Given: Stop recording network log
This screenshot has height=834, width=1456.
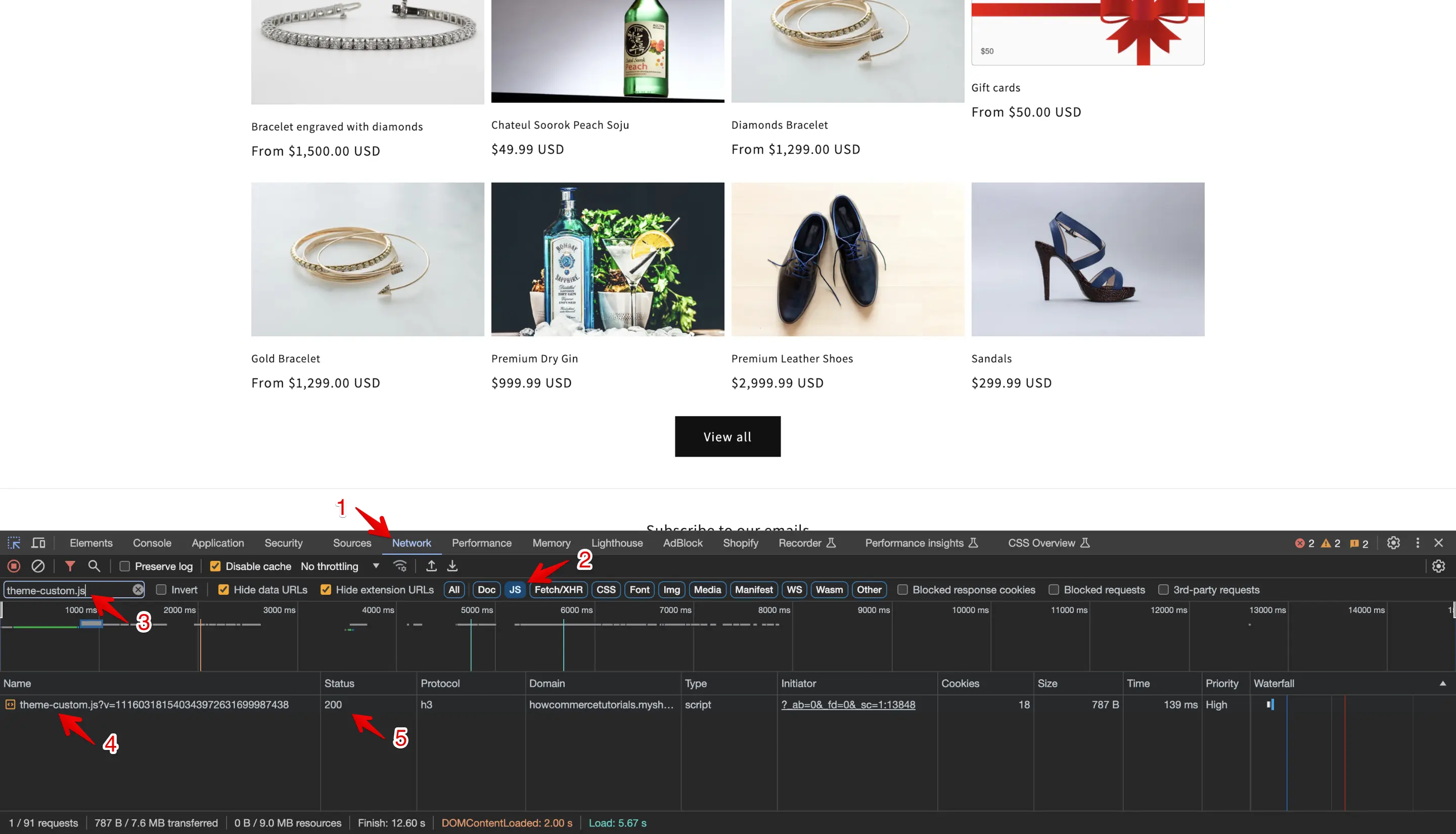Looking at the screenshot, I should [x=14, y=566].
